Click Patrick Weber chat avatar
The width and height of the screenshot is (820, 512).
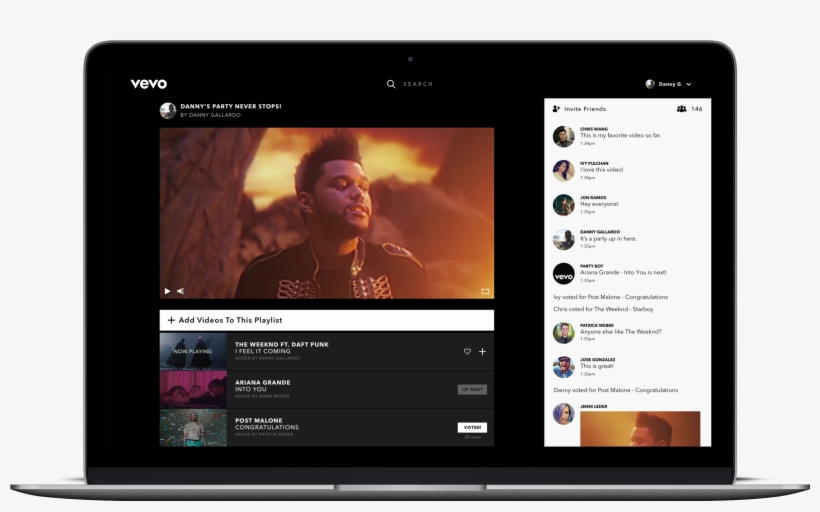(x=564, y=333)
